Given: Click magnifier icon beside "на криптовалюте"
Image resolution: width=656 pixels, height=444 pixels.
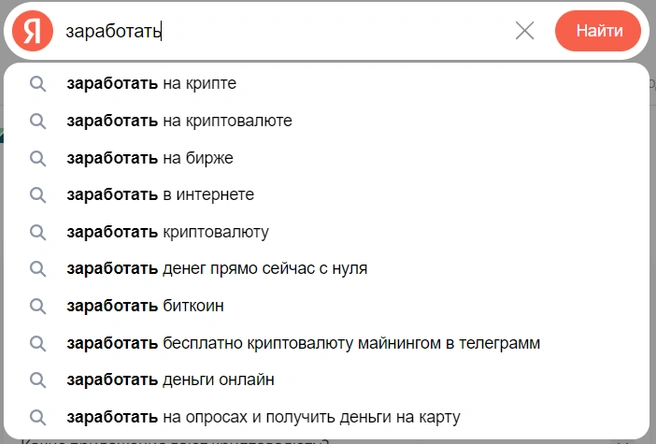Looking at the screenshot, I should [x=38, y=121].
